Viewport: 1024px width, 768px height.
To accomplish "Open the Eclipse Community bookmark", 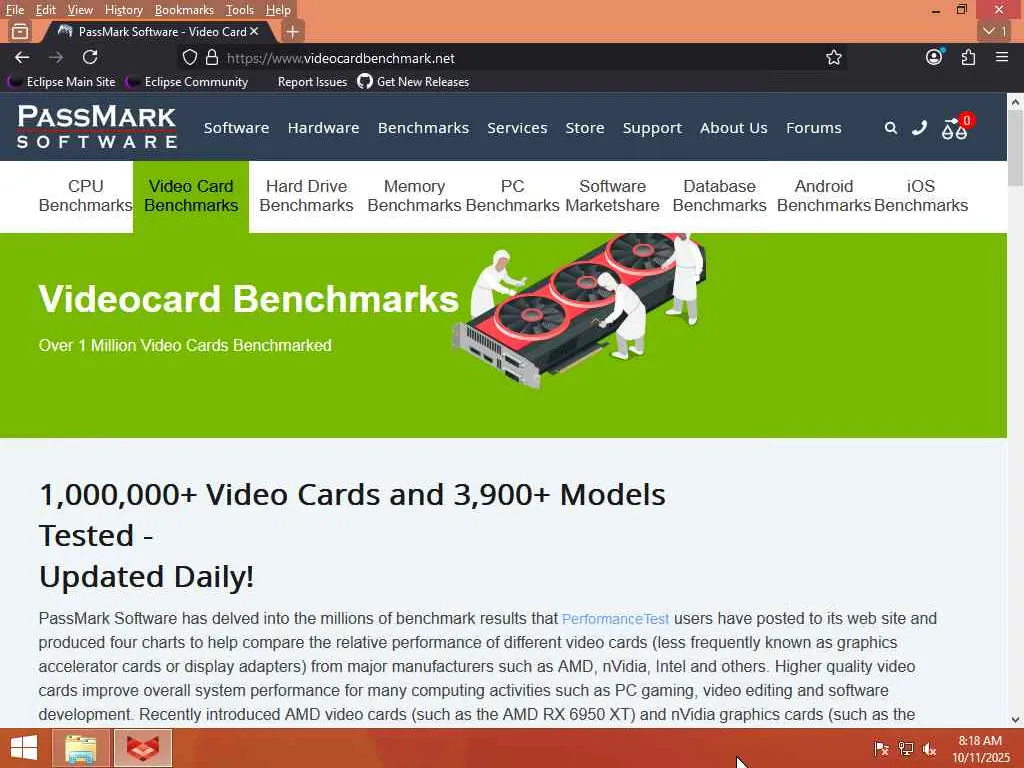I will 187,82.
